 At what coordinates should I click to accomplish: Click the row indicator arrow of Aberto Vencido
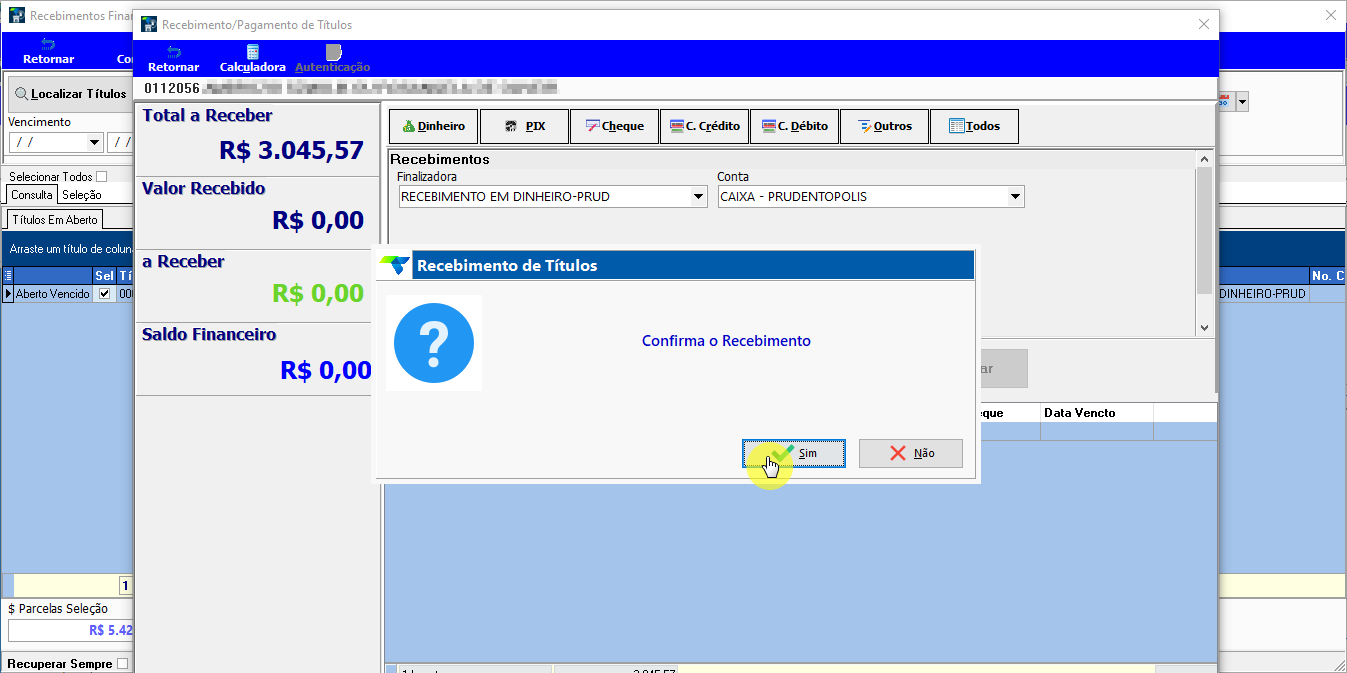[8, 294]
